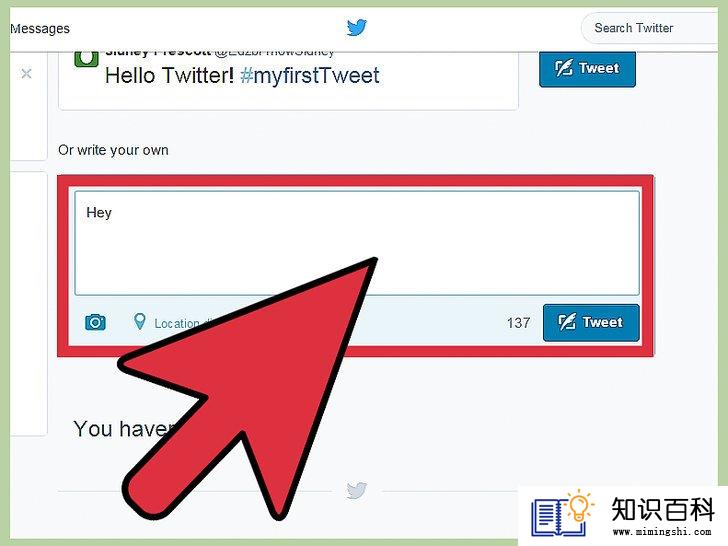Click the book and lightbulb watermark logo
The width and height of the screenshot is (728, 546).
click(x=563, y=513)
